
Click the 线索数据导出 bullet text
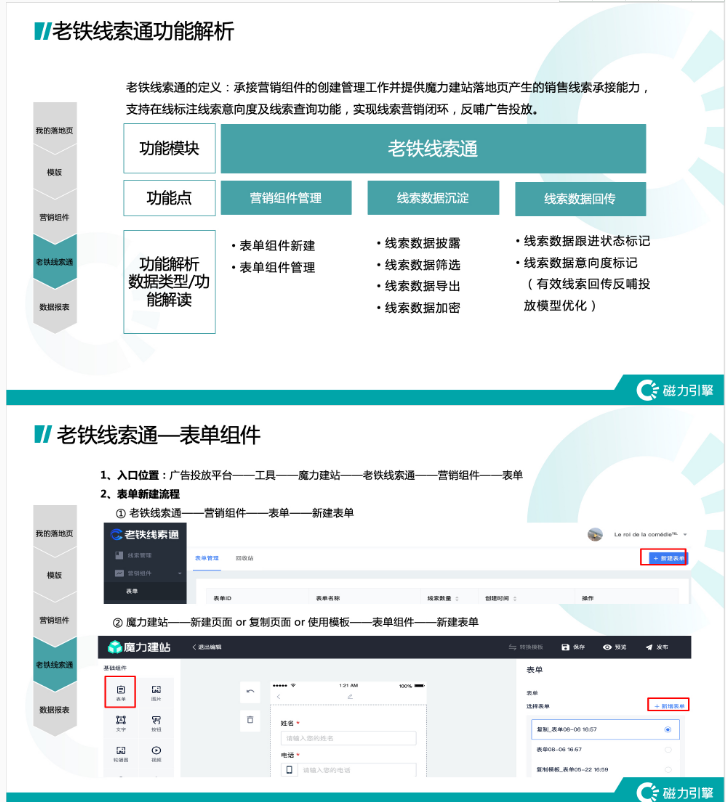pyautogui.click(x=422, y=286)
